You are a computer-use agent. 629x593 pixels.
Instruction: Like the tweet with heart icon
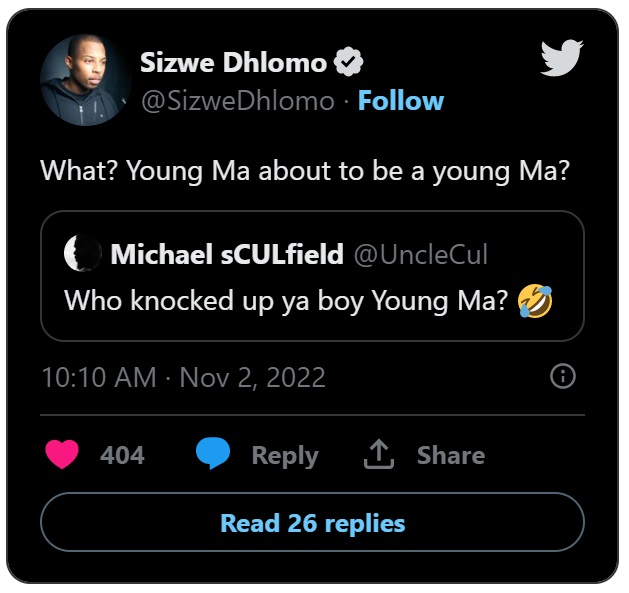coord(63,455)
